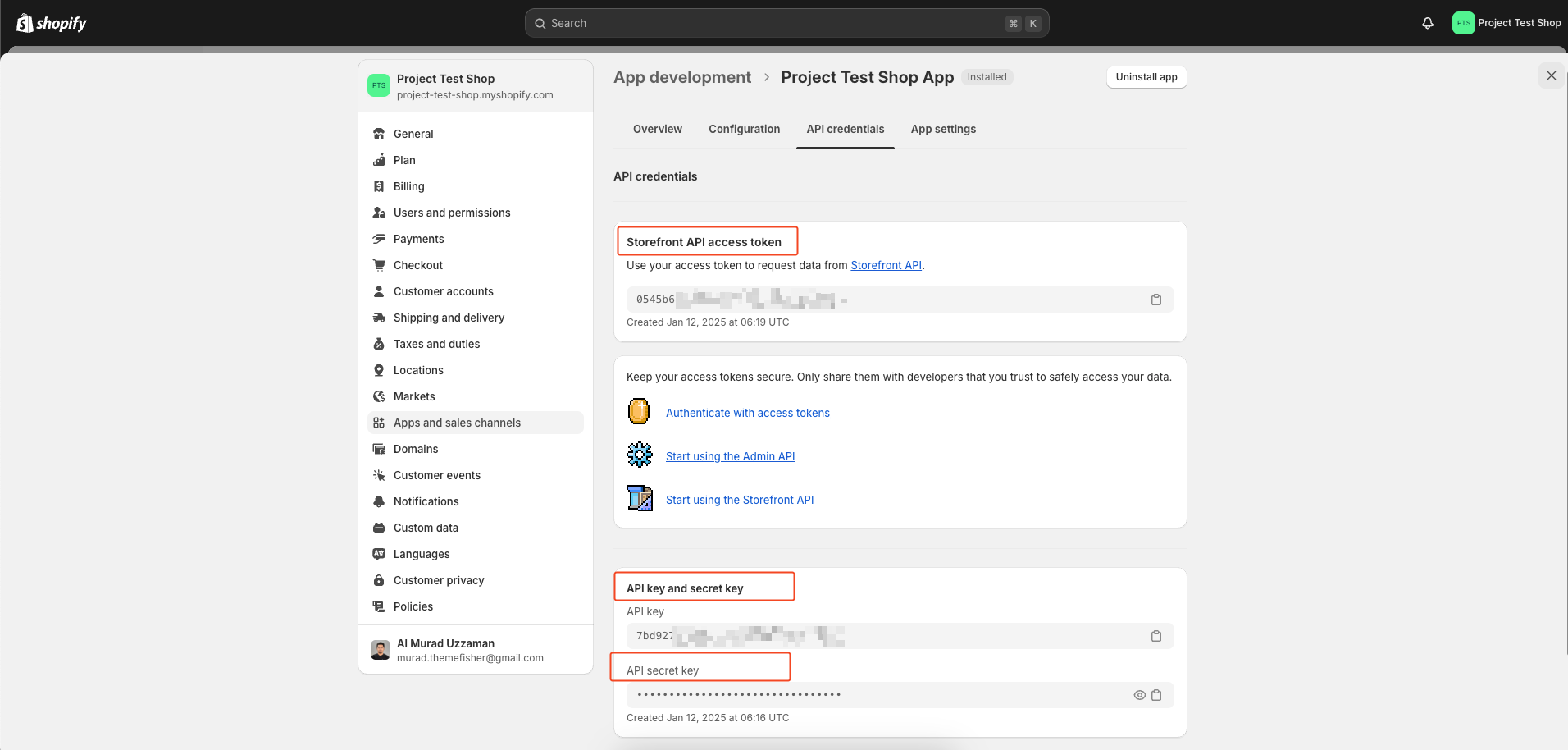Click the Customer accounts person icon
The height and width of the screenshot is (750, 1568).
click(x=379, y=291)
